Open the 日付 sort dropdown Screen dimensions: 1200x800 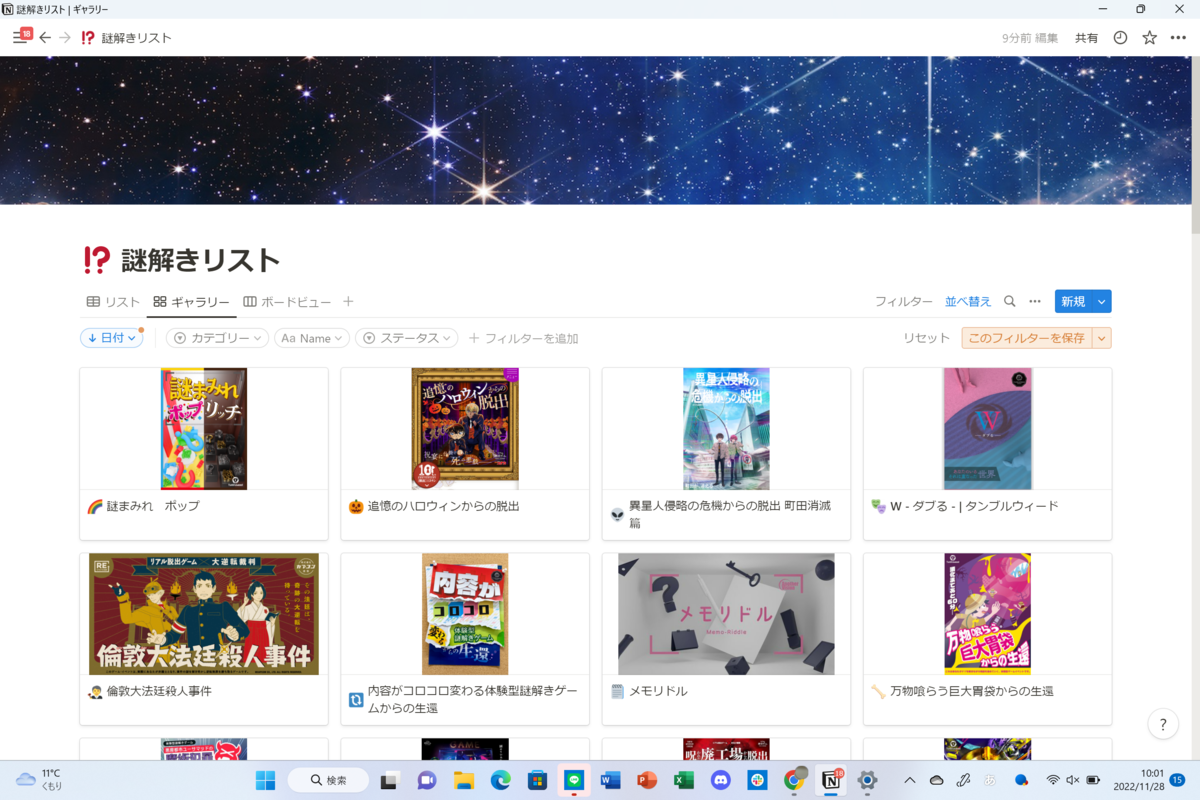[x=112, y=338]
